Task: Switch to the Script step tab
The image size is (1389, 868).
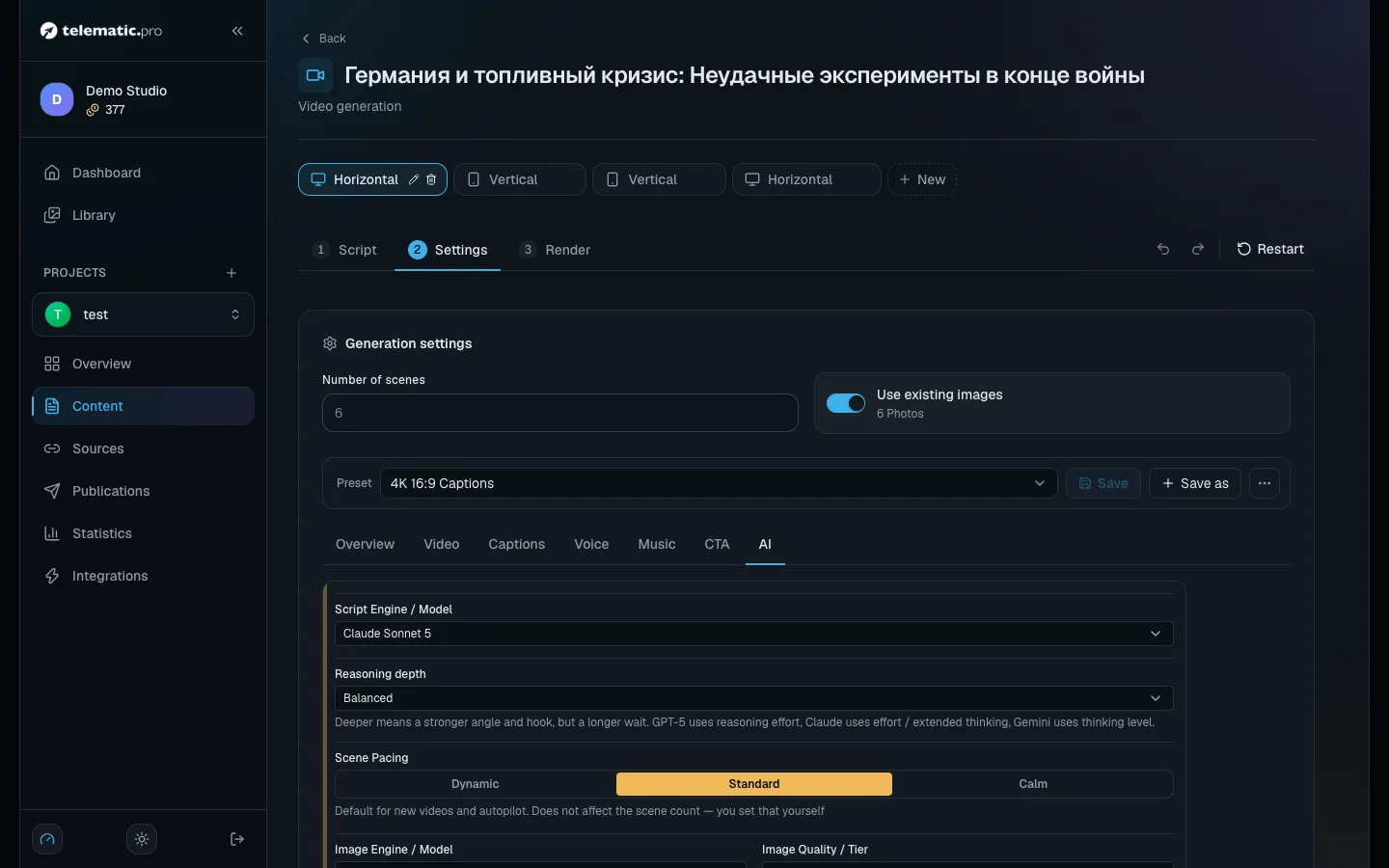Action: coord(345,250)
